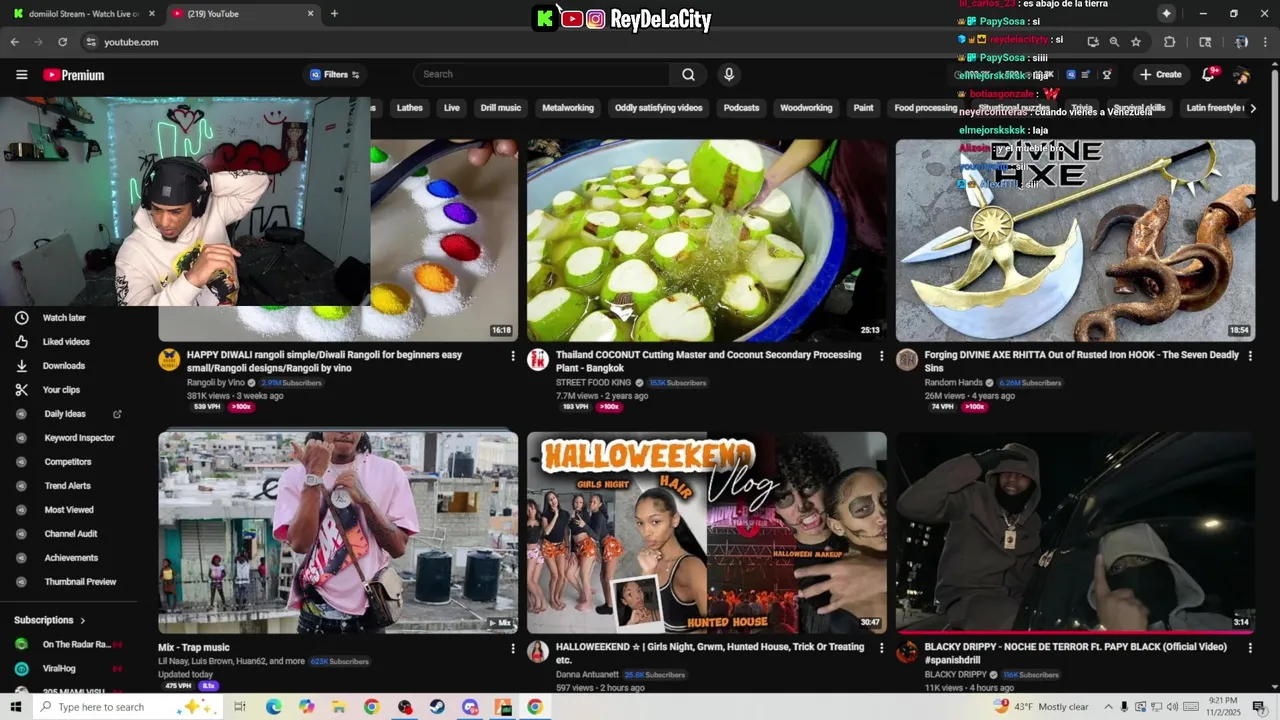Open a new browser tab
The width and height of the screenshot is (1280, 720).
334,14
